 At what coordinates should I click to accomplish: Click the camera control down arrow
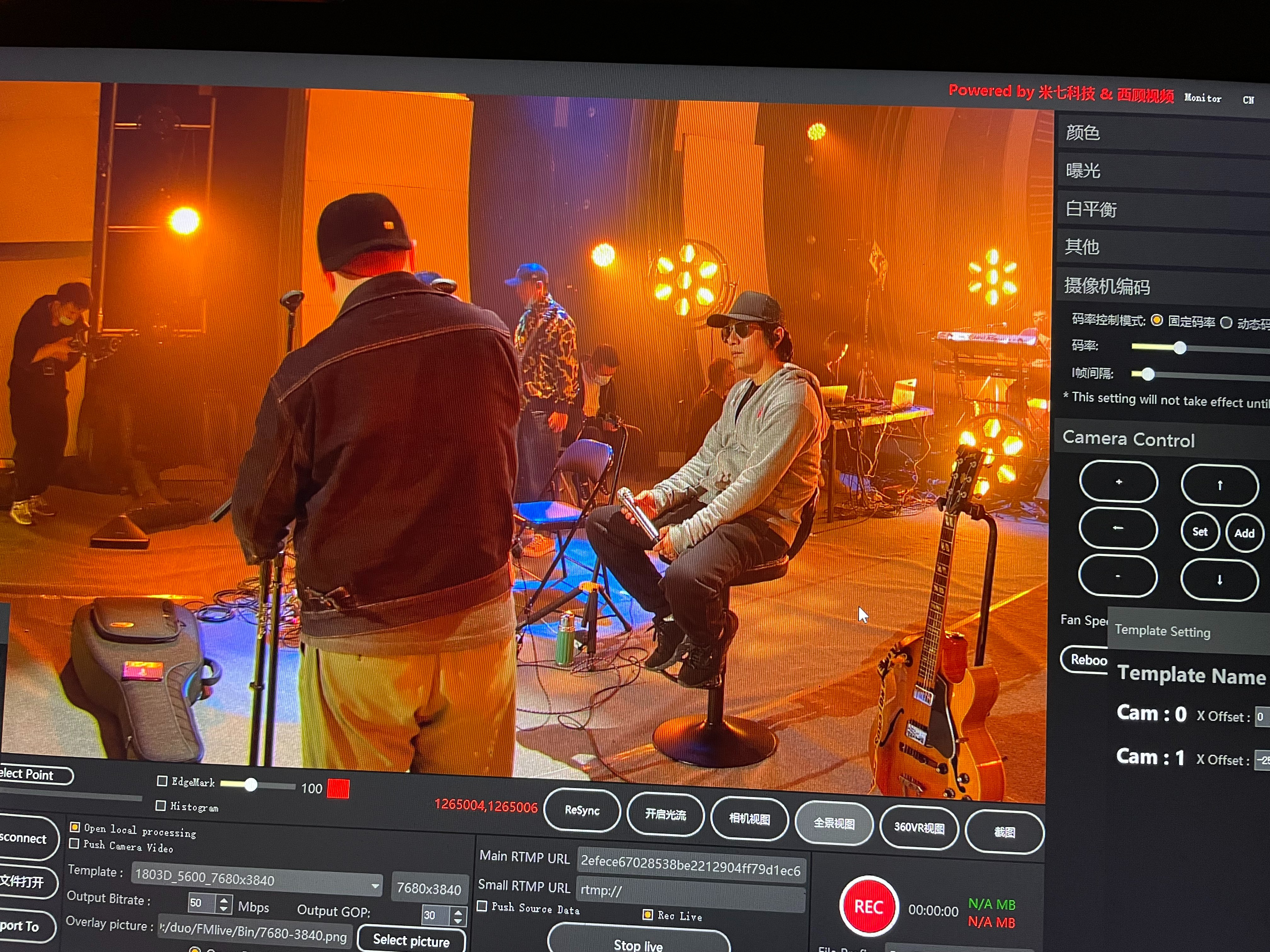point(1220,580)
